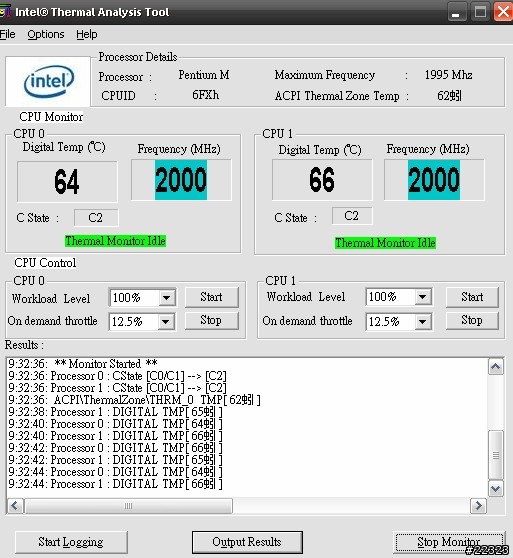The height and width of the screenshot is (558, 513).
Task: Open the Options menu
Action: [x=46, y=34]
